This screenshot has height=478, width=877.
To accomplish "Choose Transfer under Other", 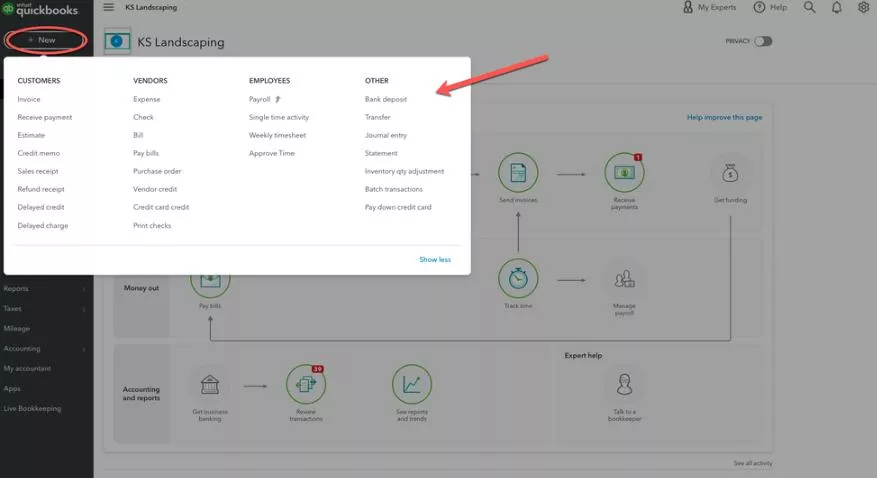I will [x=378, y=117].
